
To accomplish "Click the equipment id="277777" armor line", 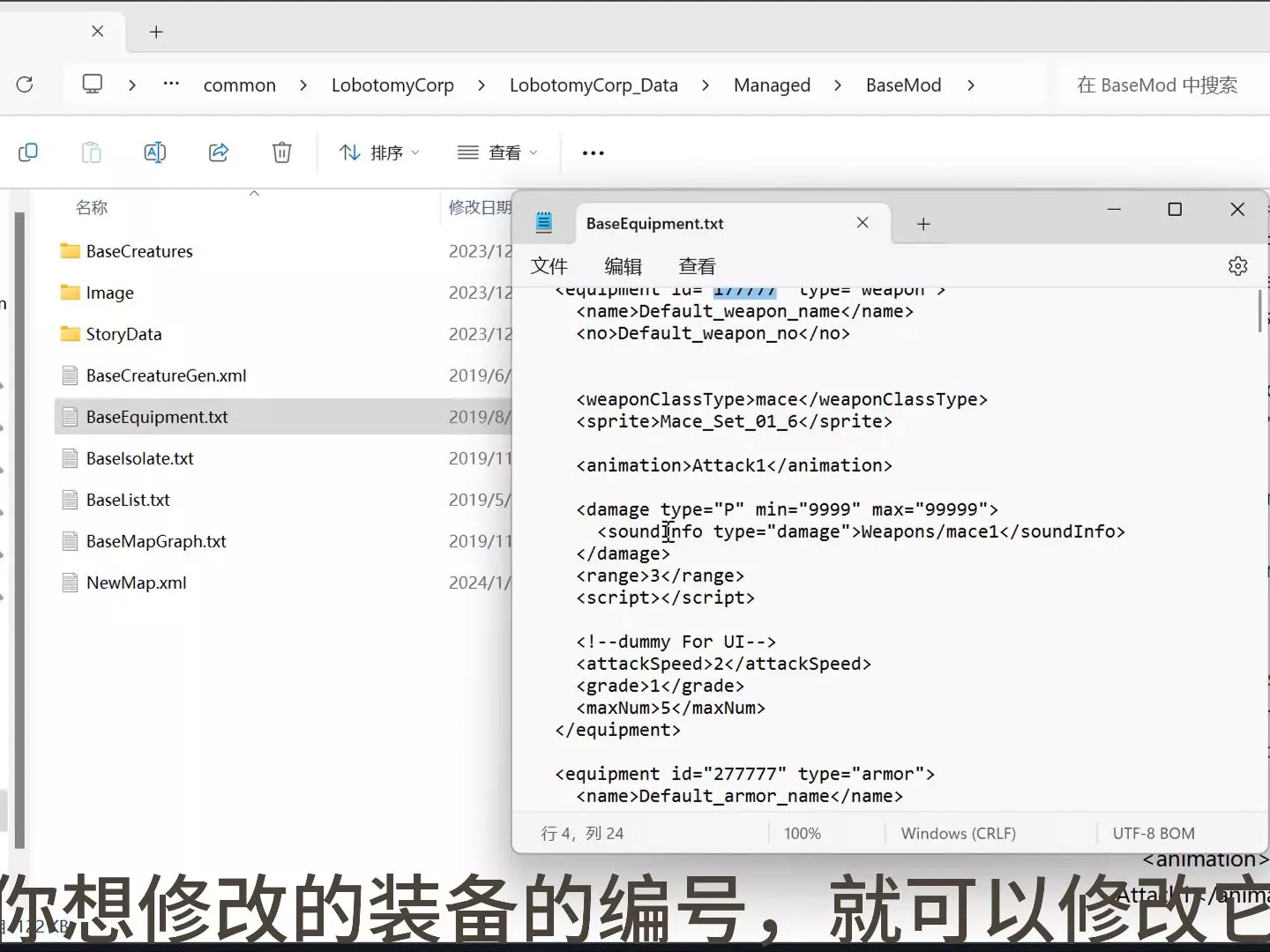I will pos(745,774).
